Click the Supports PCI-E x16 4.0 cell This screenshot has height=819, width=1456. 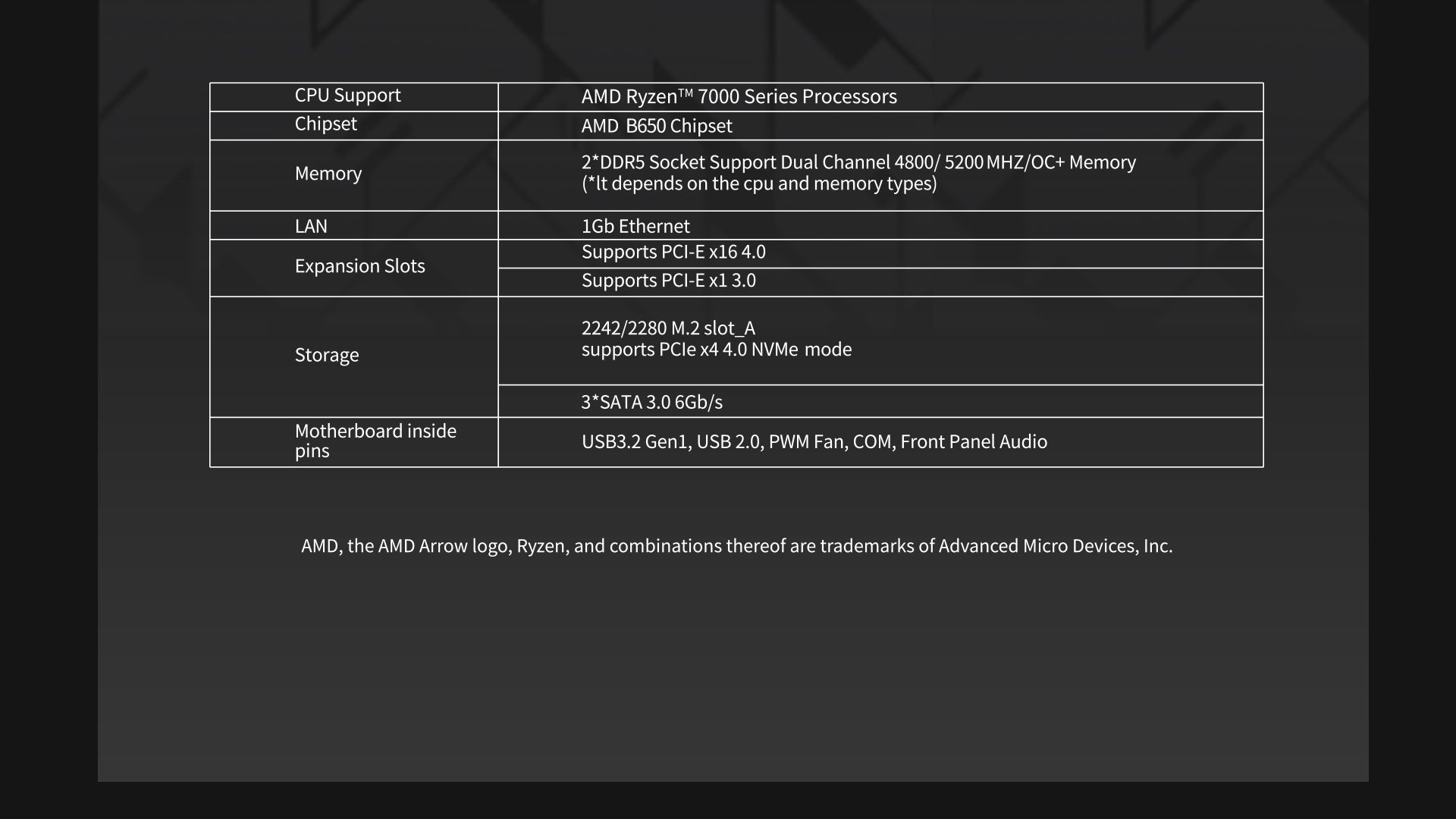tap(673, 252)
